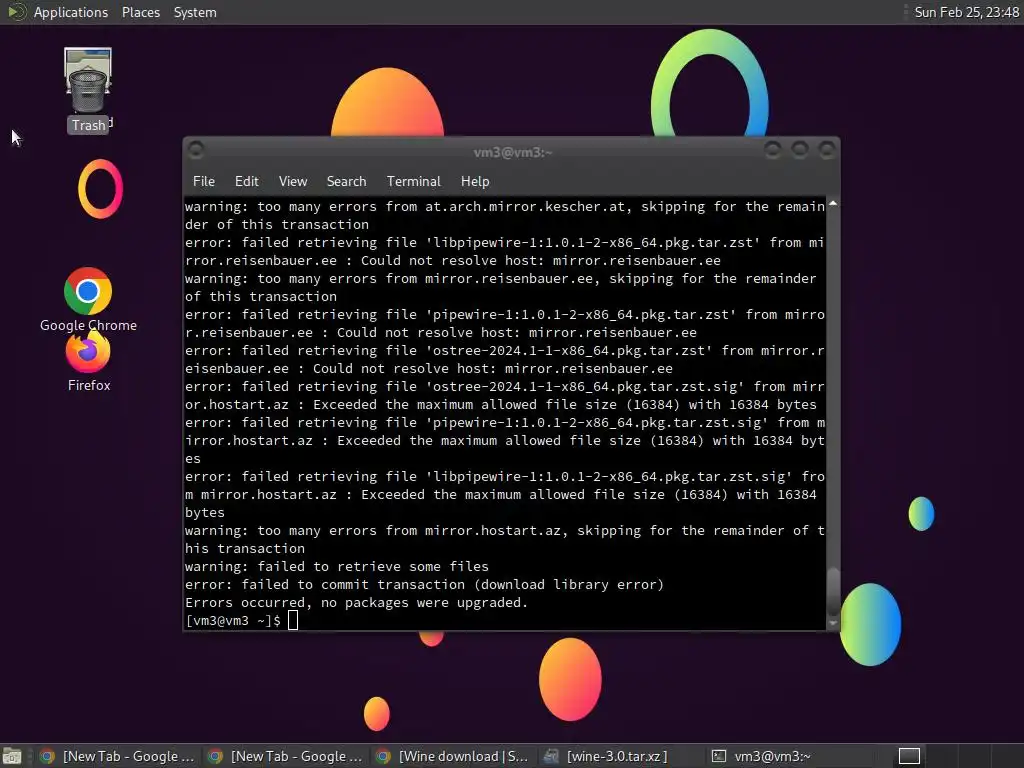Click 'error: failed to commit transaction' line
This screenshot has height=768, width=1024.
424,584
